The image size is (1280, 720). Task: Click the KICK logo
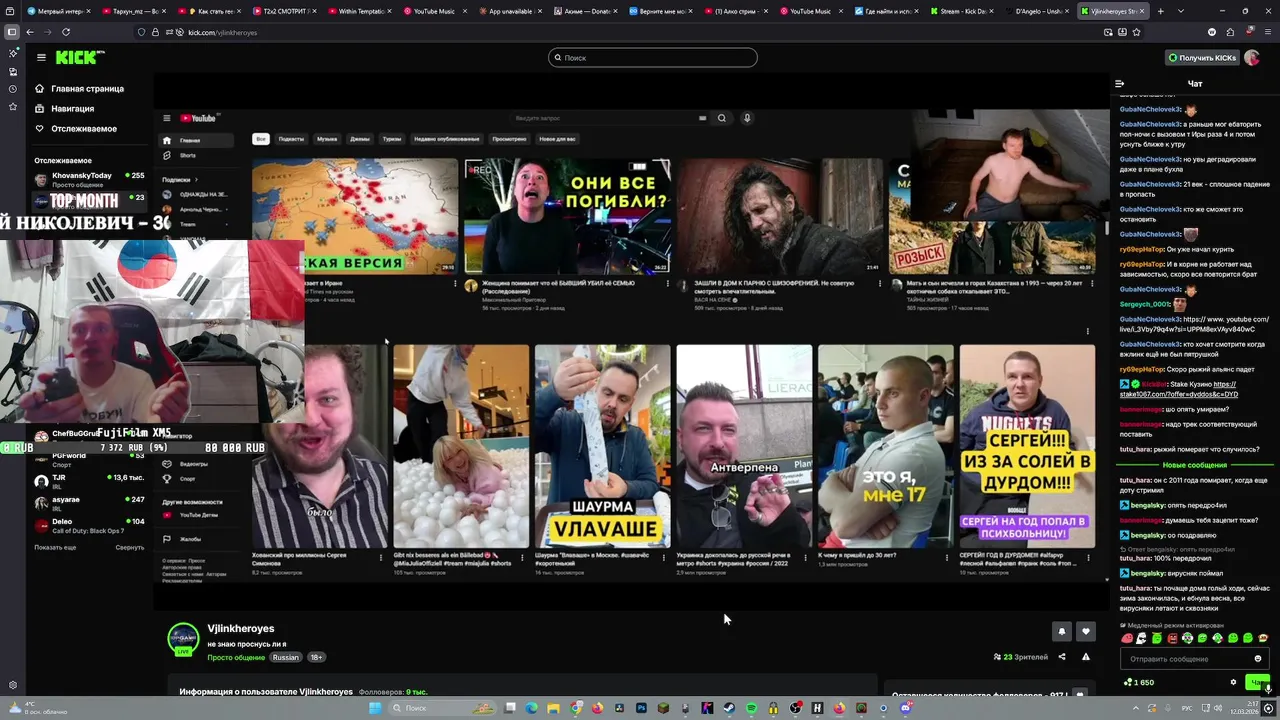click(80, 57)
